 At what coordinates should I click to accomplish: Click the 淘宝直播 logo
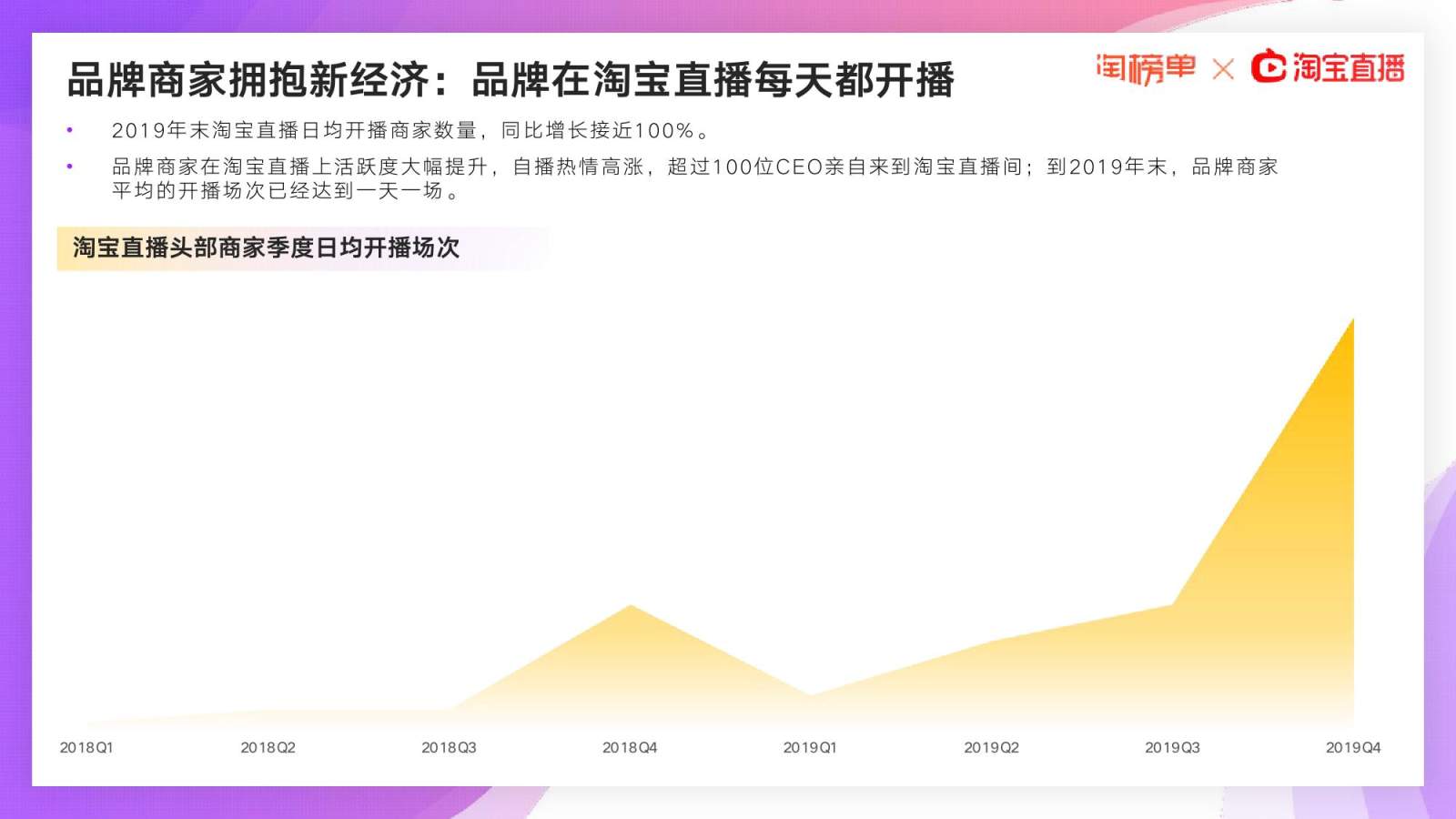(x=1329, y=66)
